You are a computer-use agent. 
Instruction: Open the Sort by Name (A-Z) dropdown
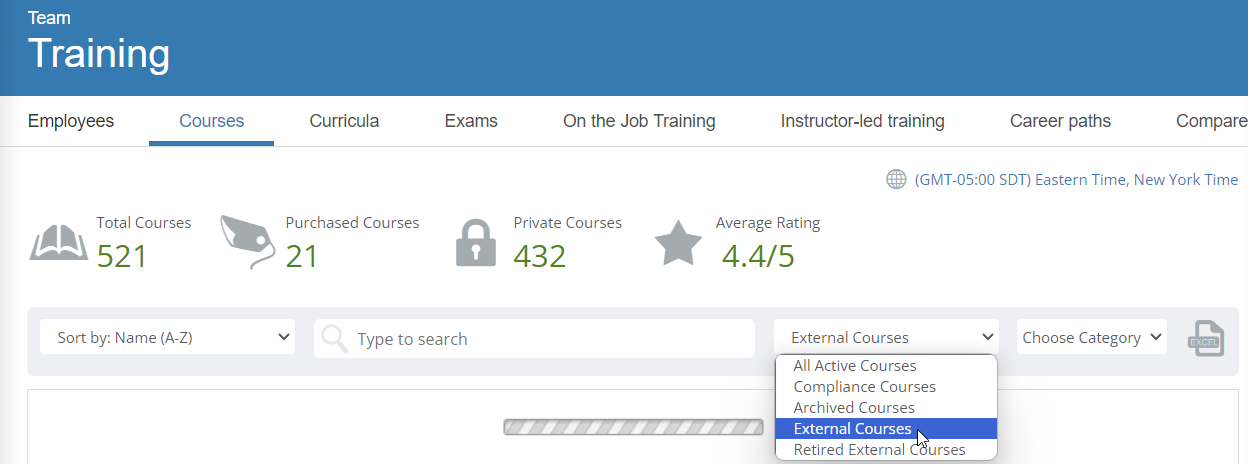click(168, 338)
